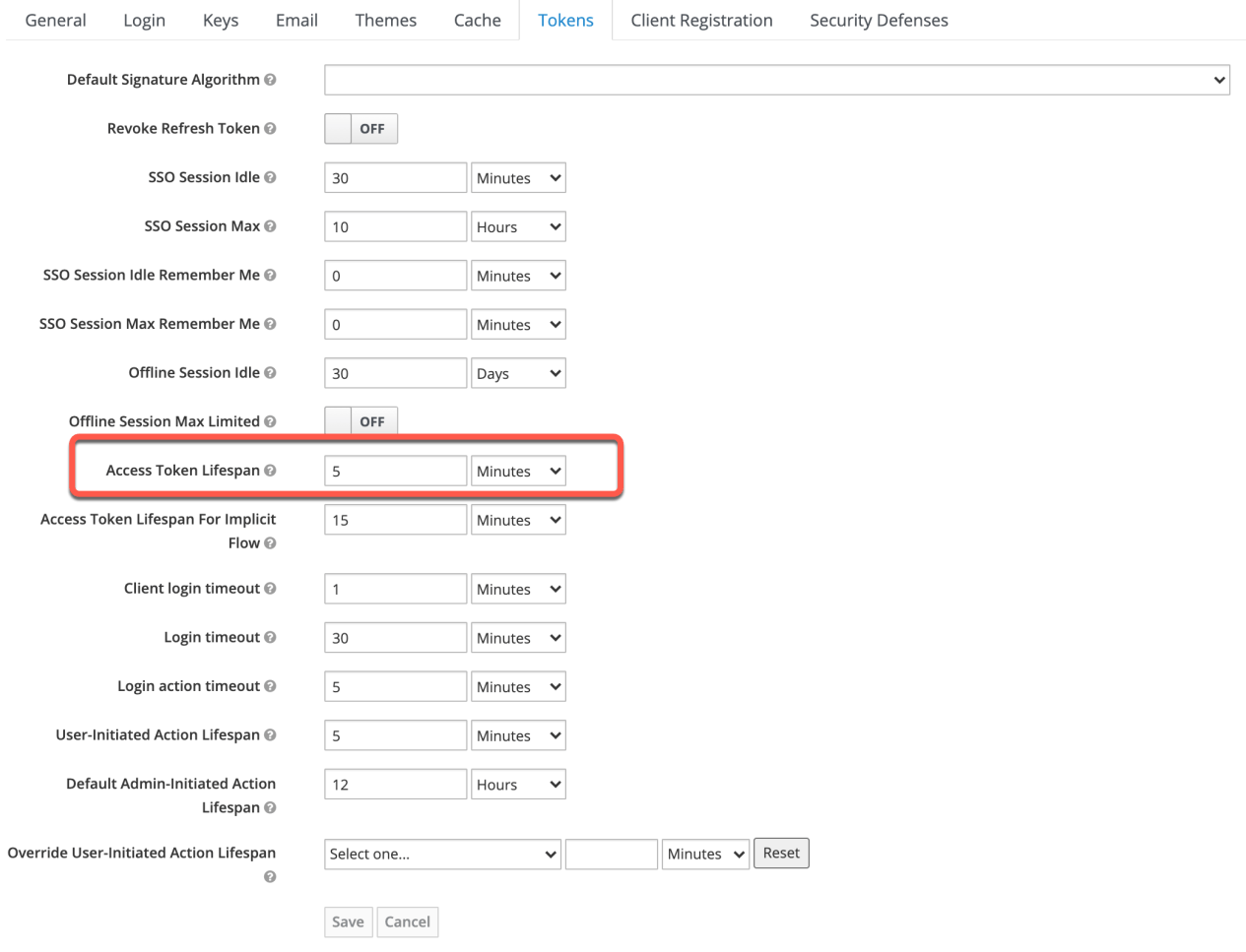The width and height of the screenshot is (1246, 952).
Task: Open the Select one override dropdown
Action: click(442, 854)
